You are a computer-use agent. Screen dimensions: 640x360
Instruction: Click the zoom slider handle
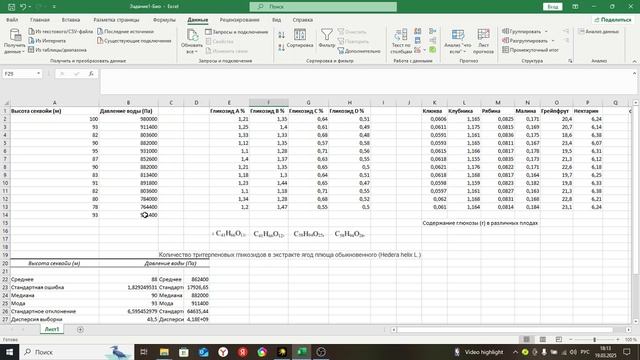(x=594, y=340)
